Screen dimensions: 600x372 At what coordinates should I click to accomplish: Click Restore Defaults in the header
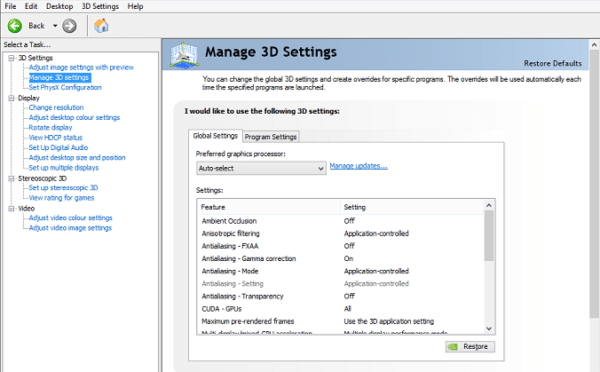[553, 63]
